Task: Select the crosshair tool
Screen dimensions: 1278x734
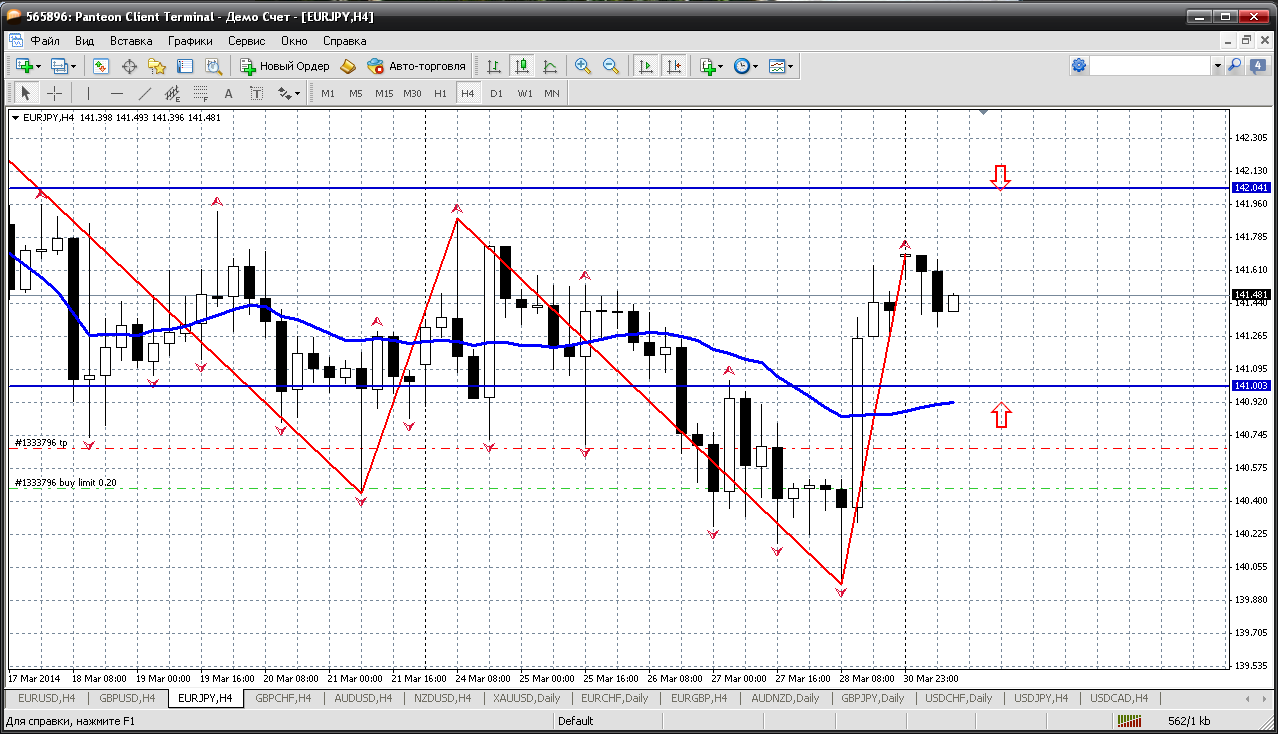Action: click(54, 93)
